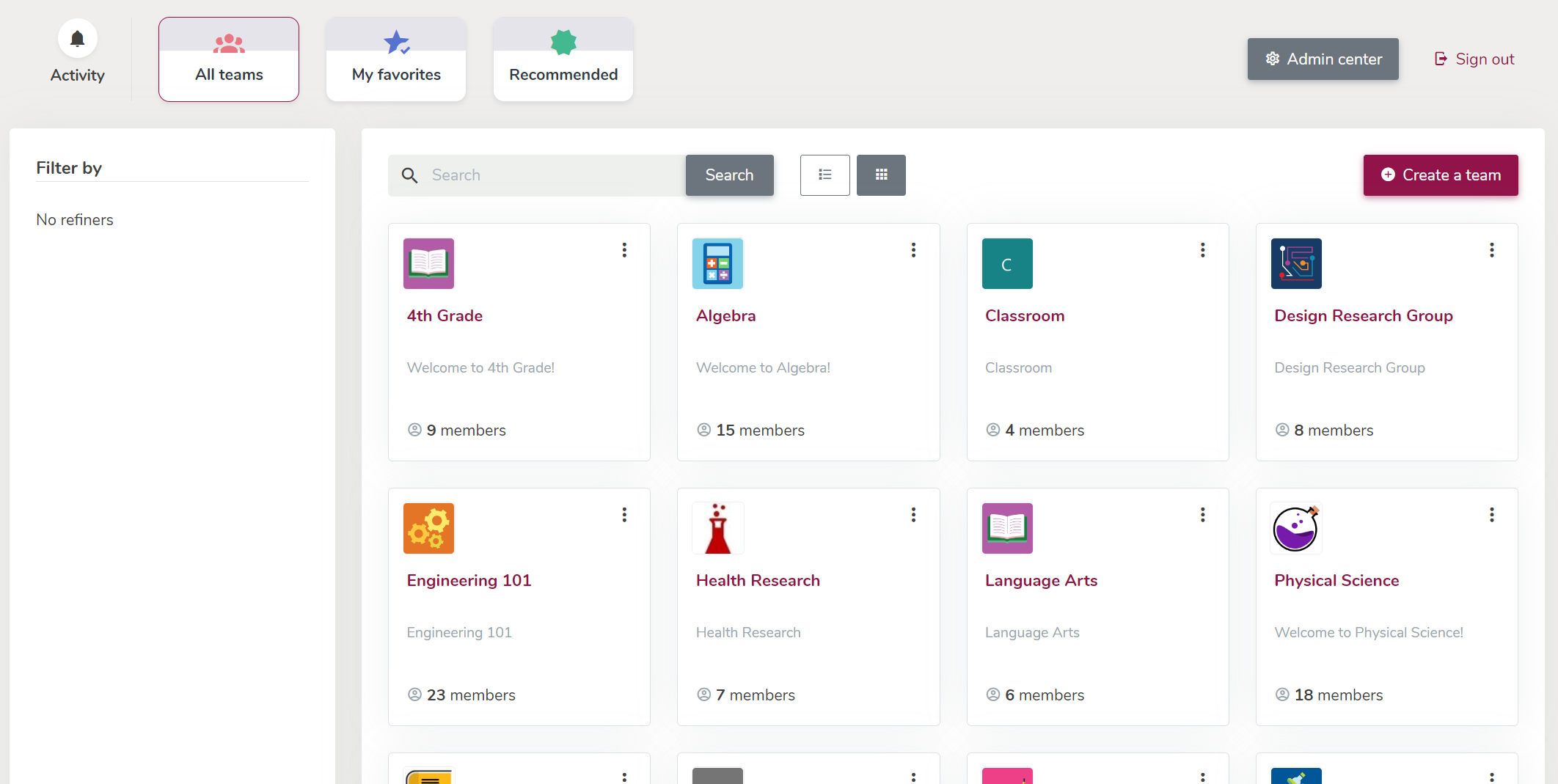Click 'Welcome to Algebra!' description

pos(763,368)
